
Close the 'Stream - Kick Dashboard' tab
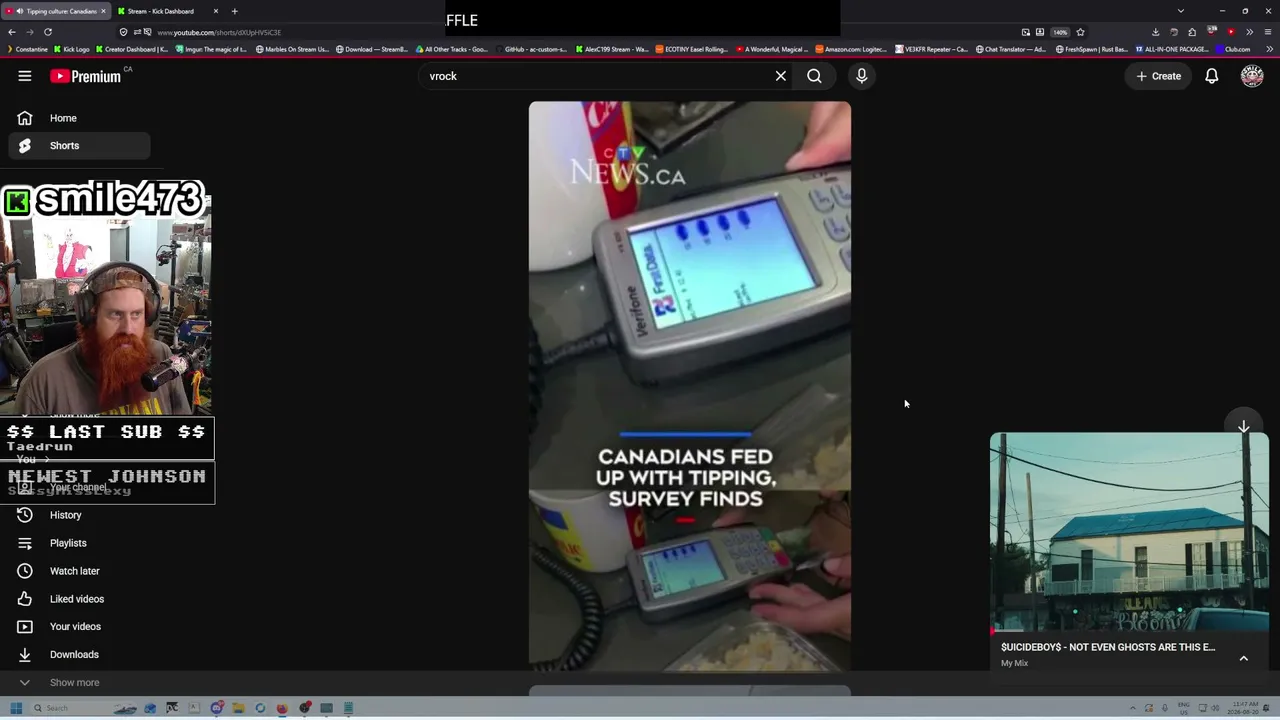click(216, 11)
